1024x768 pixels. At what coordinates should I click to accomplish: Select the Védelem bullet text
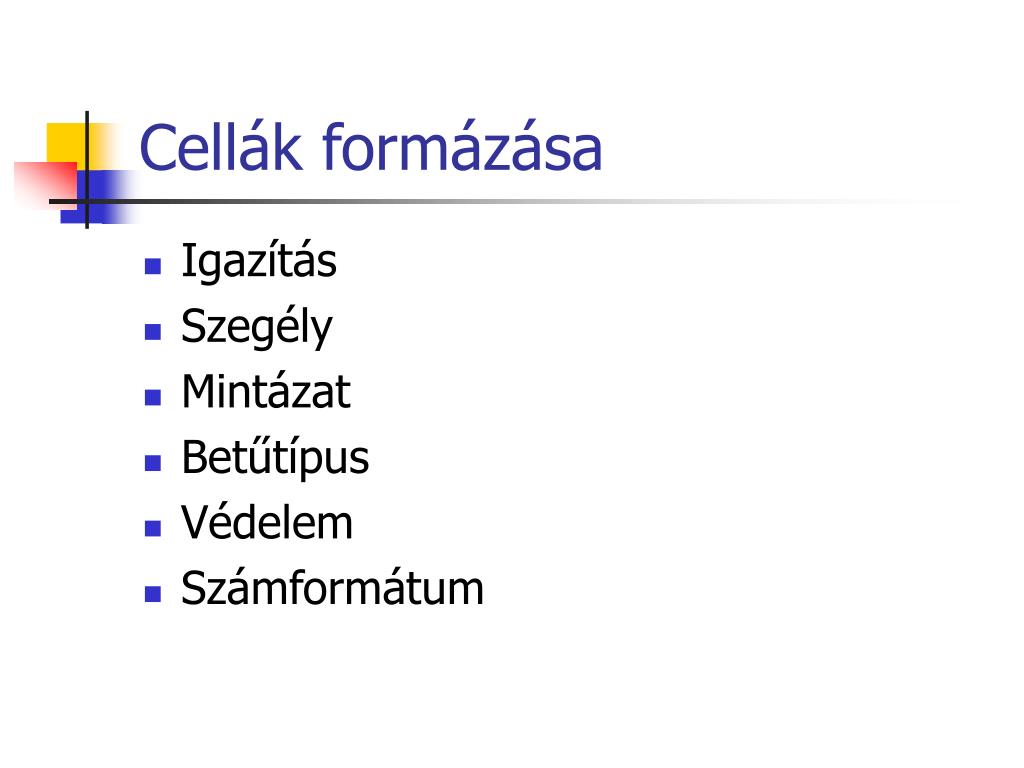coord(267,523)
